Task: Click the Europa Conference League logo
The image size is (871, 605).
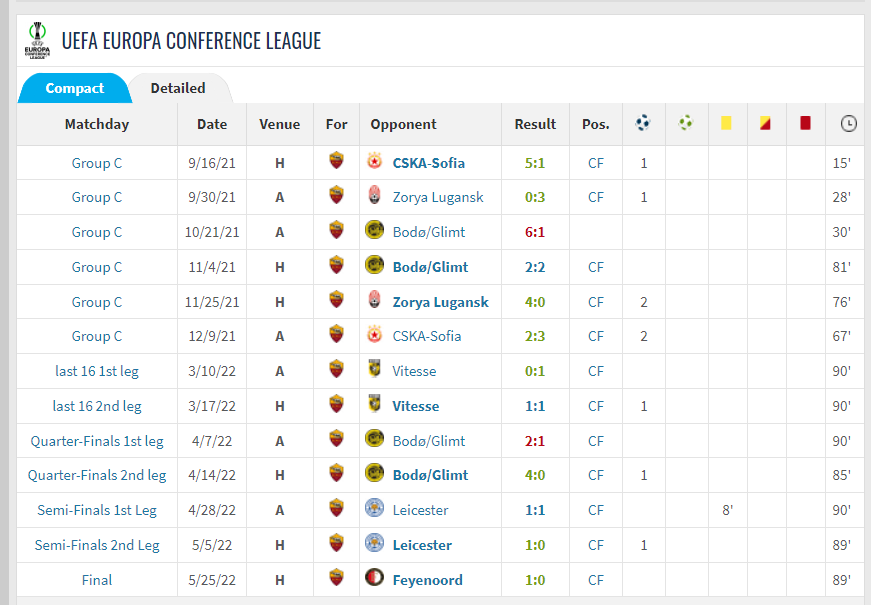Action: 37,40
